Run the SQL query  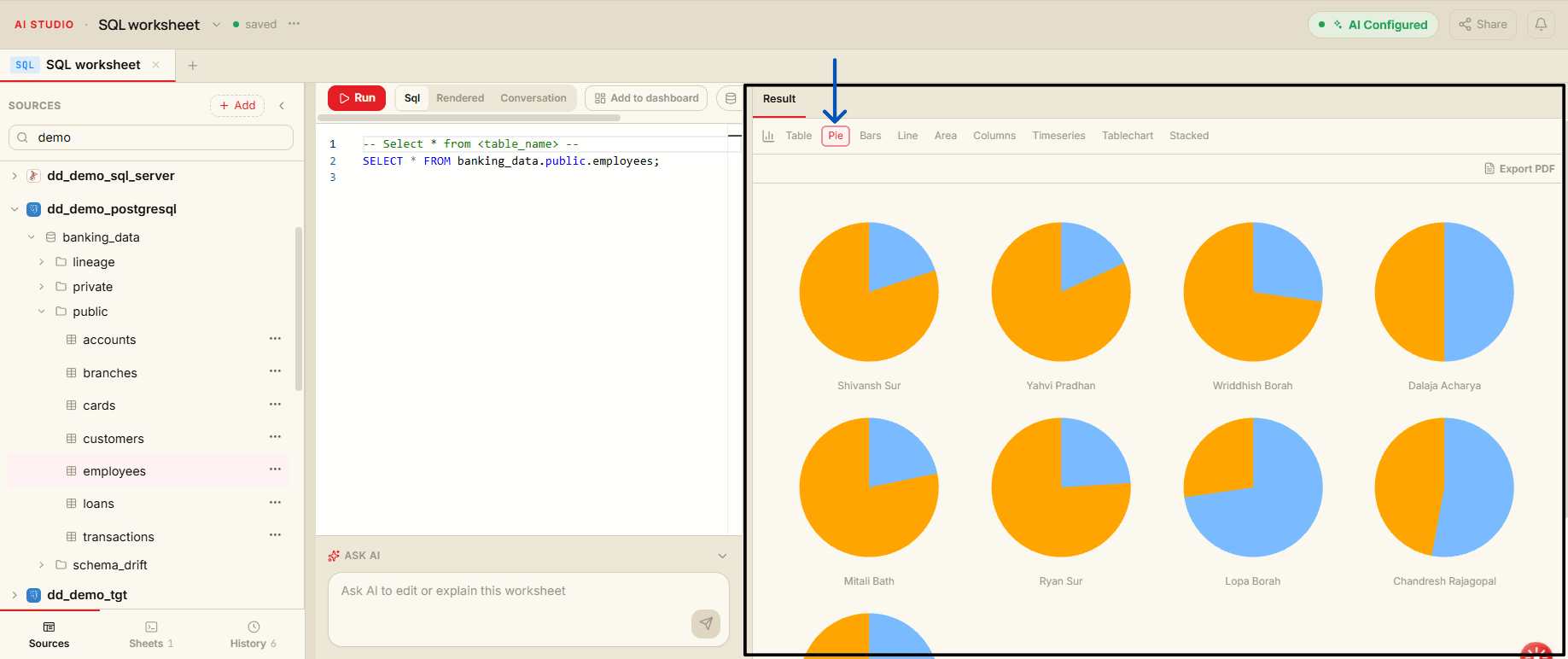[x=357, y=98]
